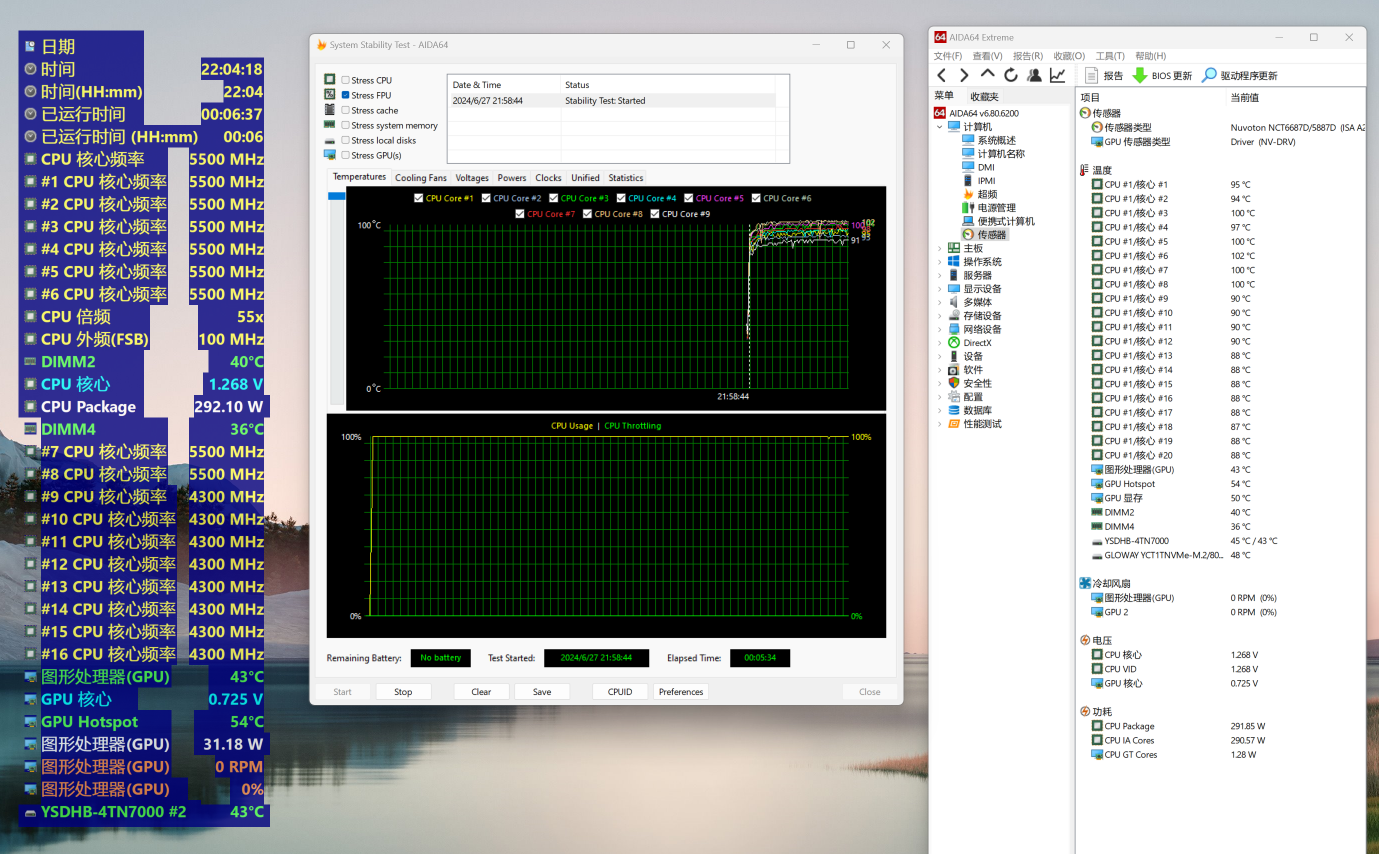Screen dimensions: 1379x854
Task: Open 系统概述 in the tree
Action: tap(988, 140)
